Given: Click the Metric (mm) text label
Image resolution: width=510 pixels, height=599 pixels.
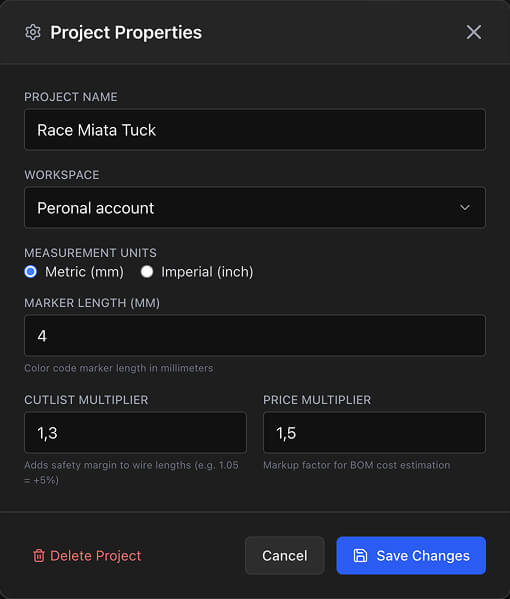Looking at the screenshot, I should pos(84,272).
